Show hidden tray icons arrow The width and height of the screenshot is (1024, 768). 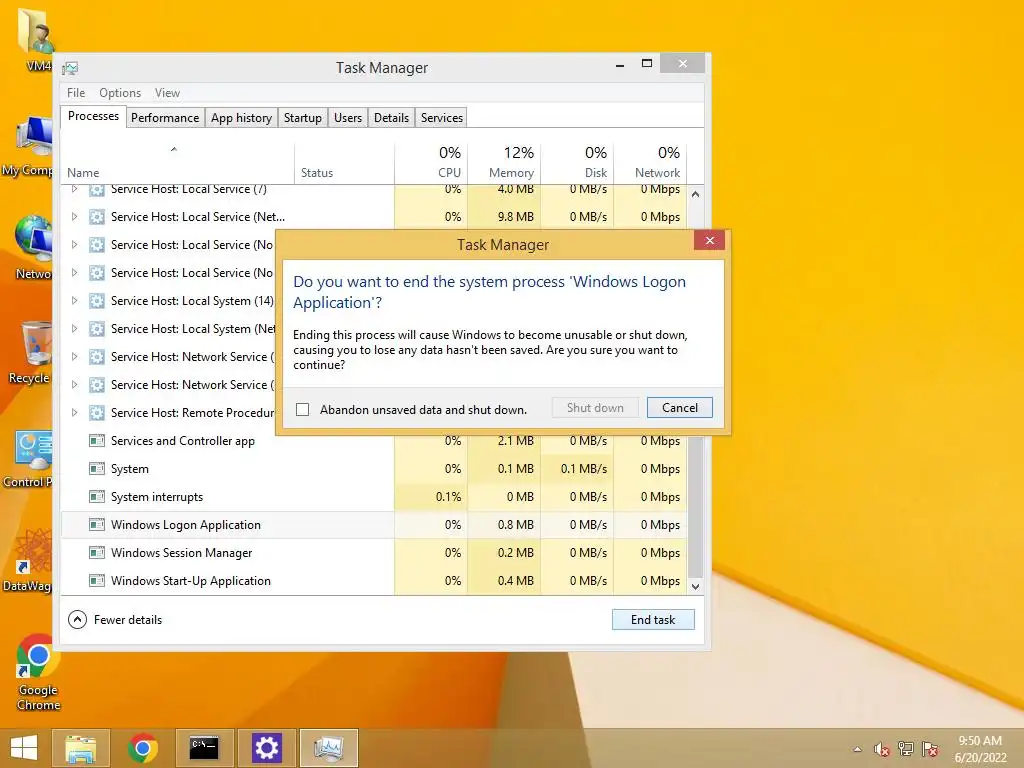(857, 749)
